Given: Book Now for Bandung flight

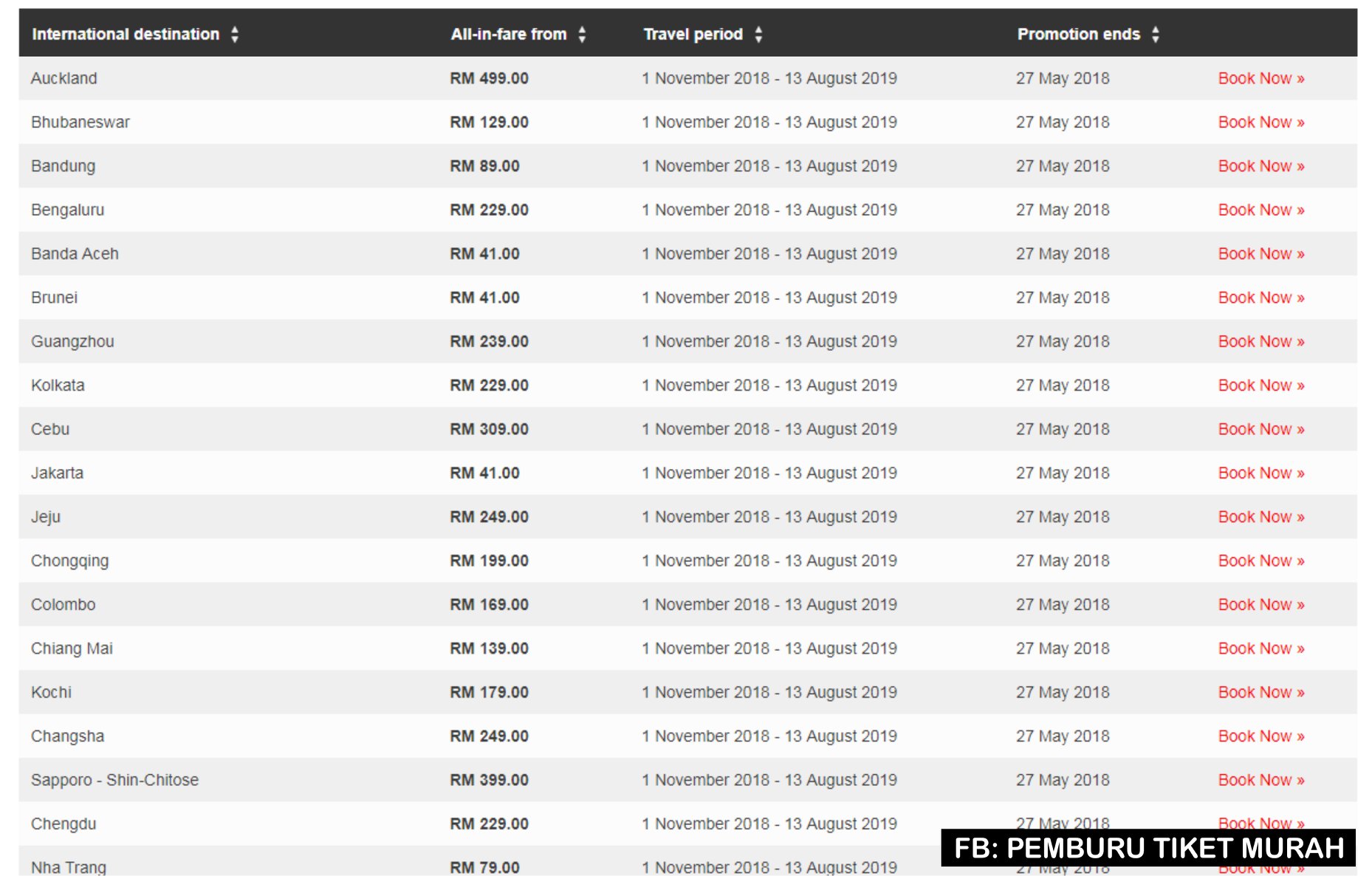Looking at the screenshot, I should point(1261,166).
